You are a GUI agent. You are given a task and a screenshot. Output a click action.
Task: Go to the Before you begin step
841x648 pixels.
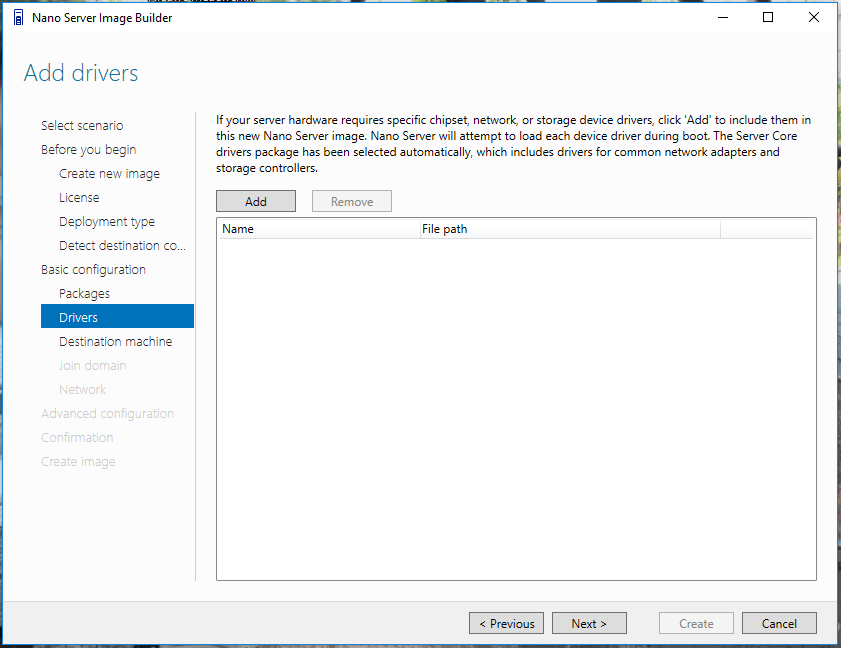pos(88,150)
